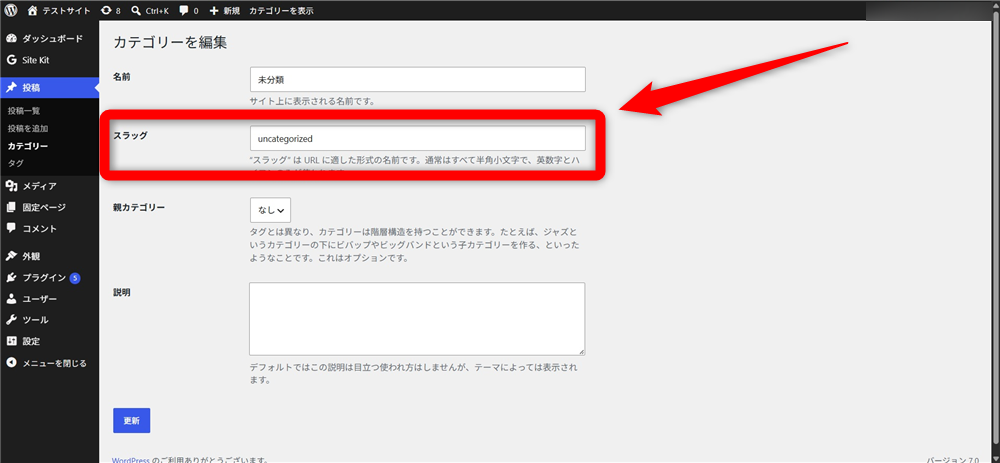Click the コメント bubble icon in the sidebar
The width and height of the screenshot is (1000, 463).
pyautogui.click(x=11, y=228)
